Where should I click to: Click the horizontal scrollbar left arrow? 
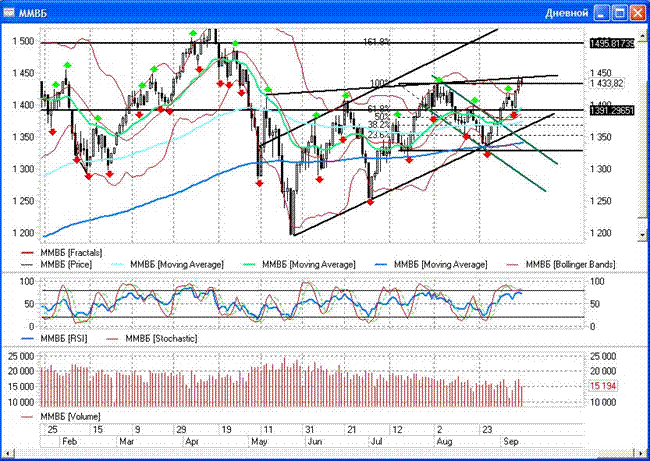pyautogui.click(x=7, y=453)
